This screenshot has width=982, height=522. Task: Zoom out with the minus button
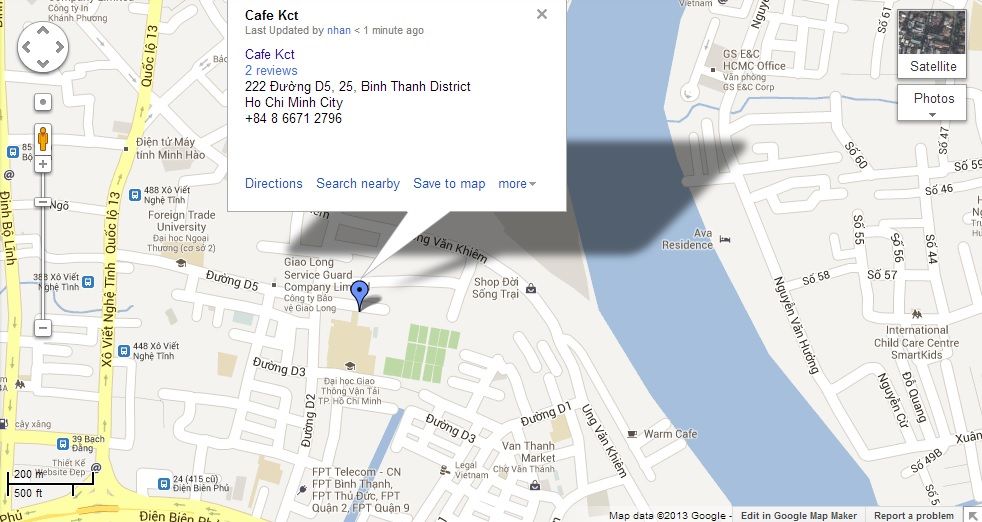tap(43, 328)
